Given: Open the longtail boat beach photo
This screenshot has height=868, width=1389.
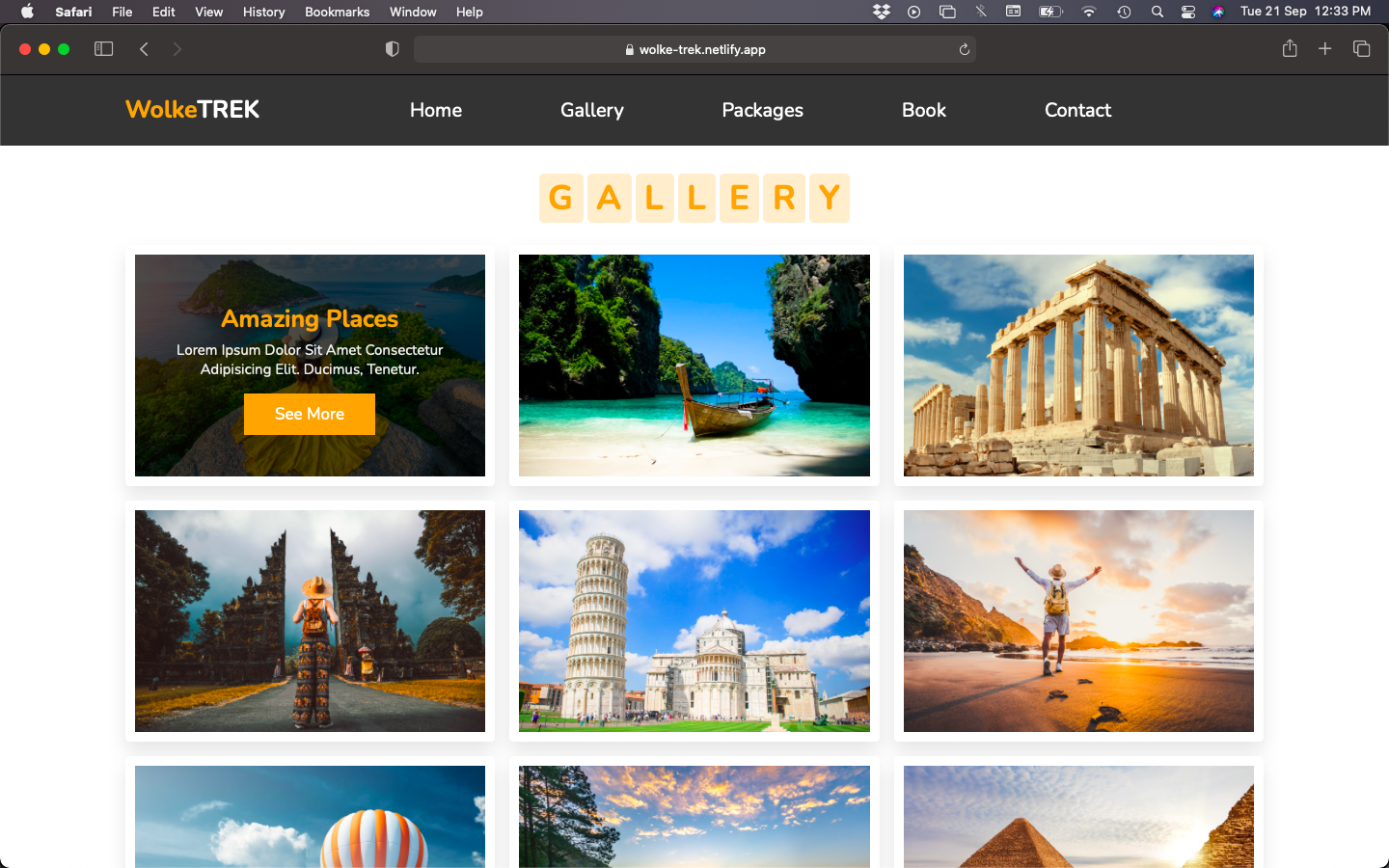Looking at the screenshot, I should 694,366.
